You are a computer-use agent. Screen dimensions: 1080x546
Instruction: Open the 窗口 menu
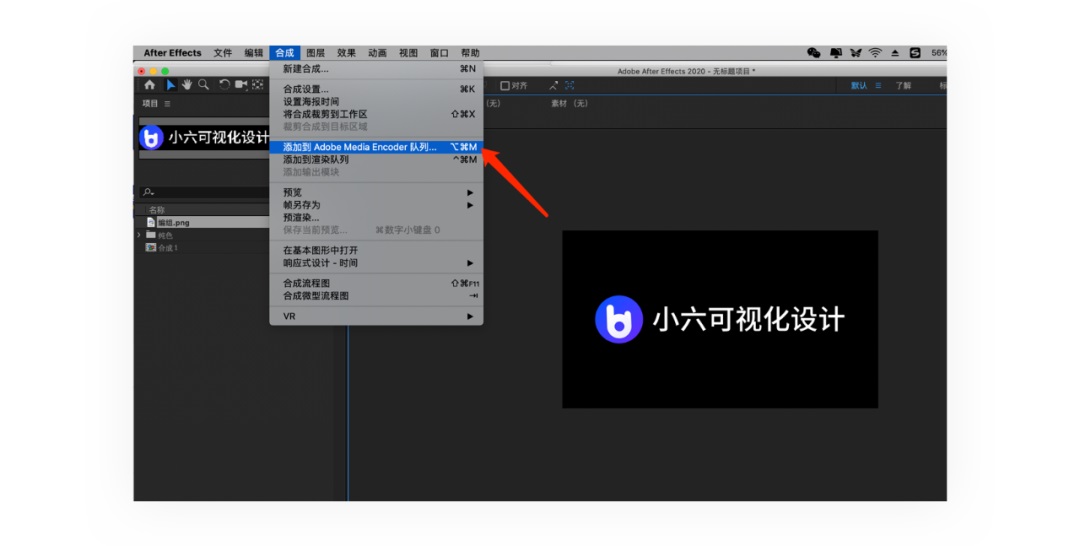[x=439, y=52]
